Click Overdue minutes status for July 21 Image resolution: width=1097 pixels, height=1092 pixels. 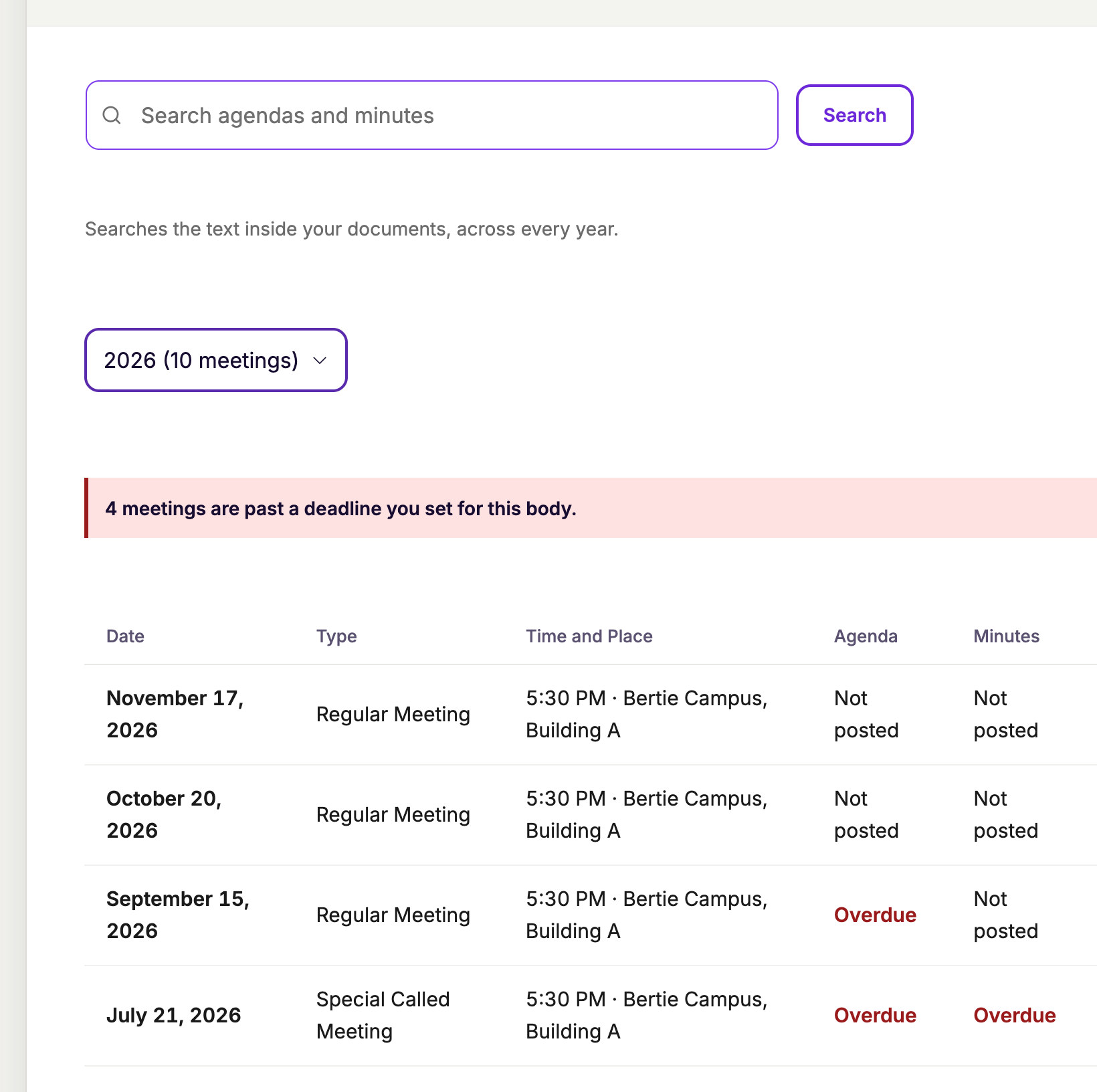coord(1014,1015)
